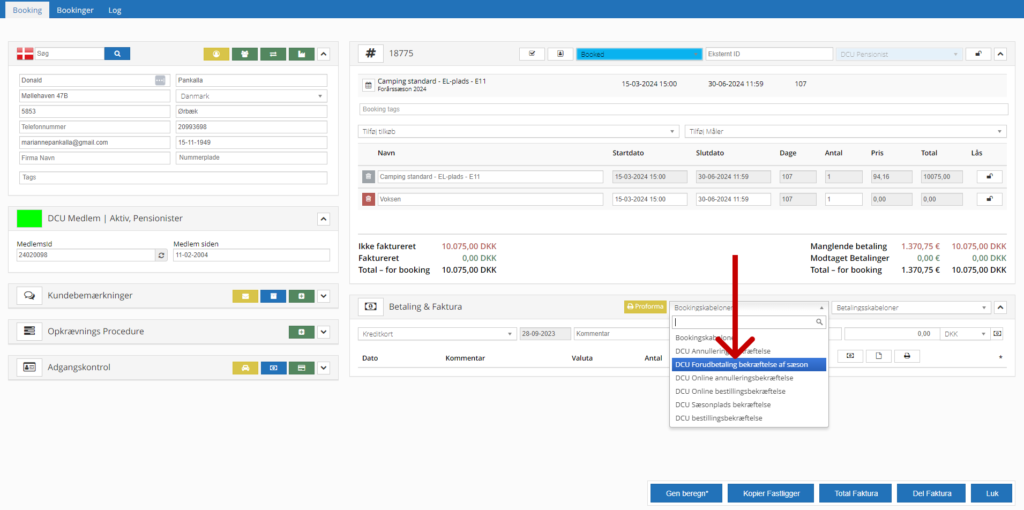The width and height of the screenshot is (1024, 510).
Task: Click the Total Faktura button
Action: [855, 493]
